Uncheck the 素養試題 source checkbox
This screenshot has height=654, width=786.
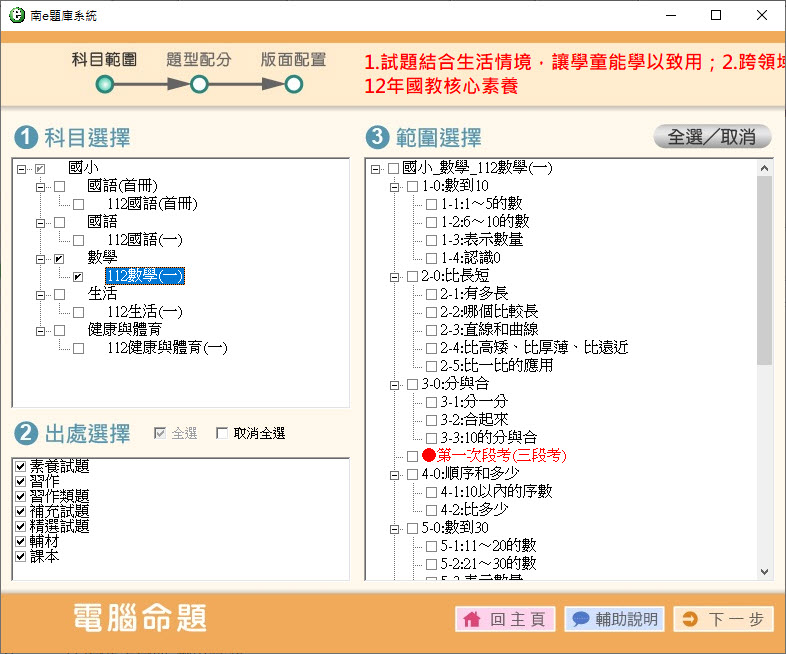click(x=20, y=467)
